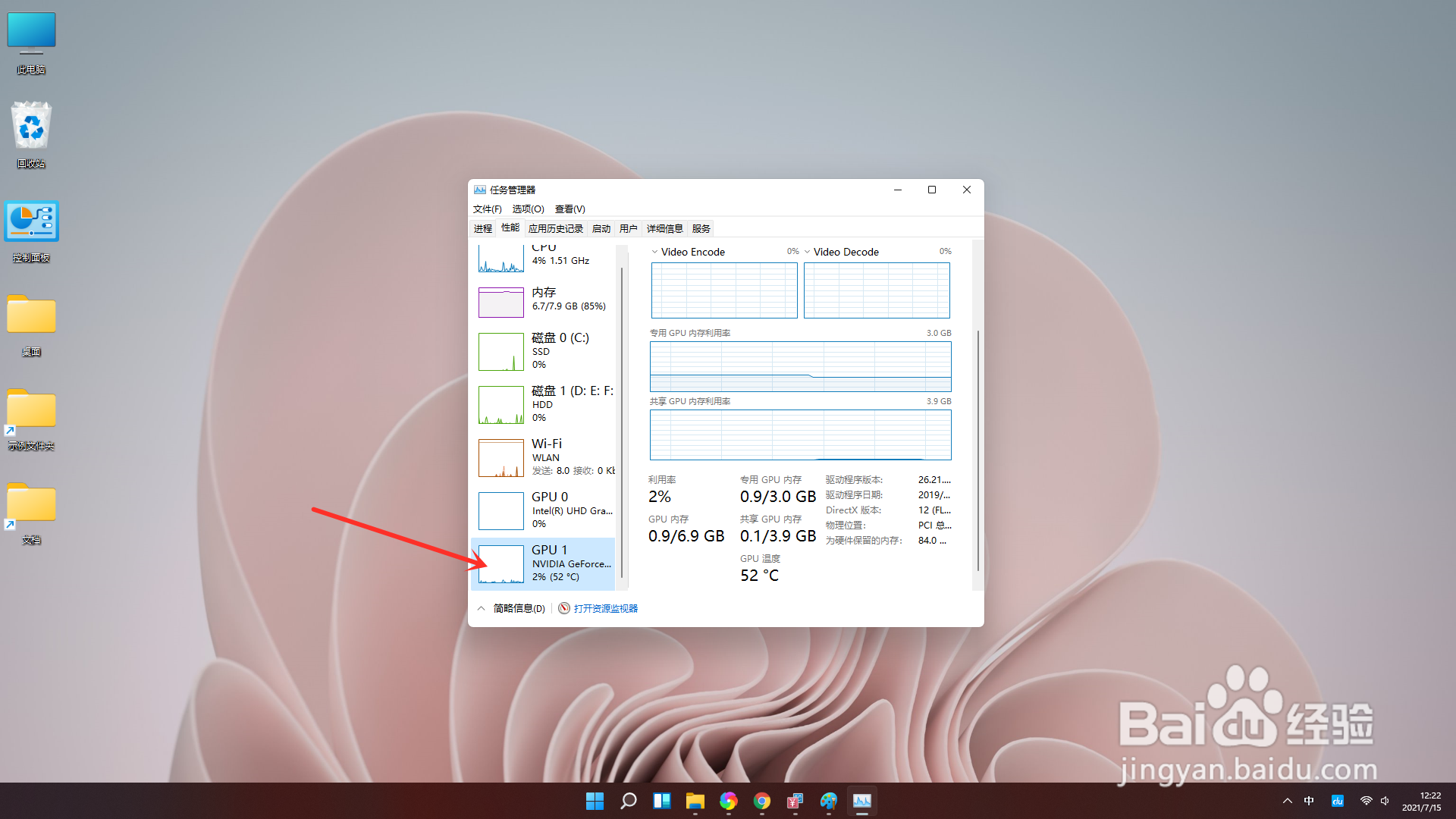Click the Windows Start button on the taskbar
Viewport: 1456px width, 819px height.
click(595, 801)
